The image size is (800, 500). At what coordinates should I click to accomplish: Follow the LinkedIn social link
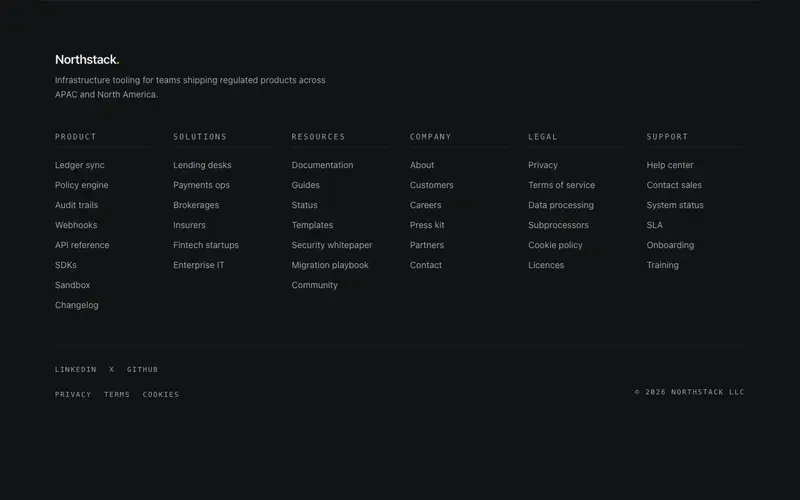(x=76, y=369)
